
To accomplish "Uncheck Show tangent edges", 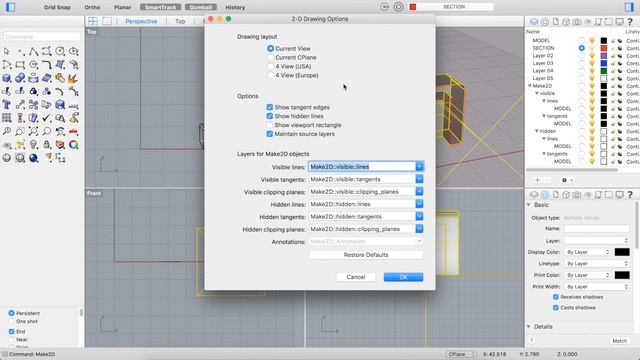I will pos(269,107).
